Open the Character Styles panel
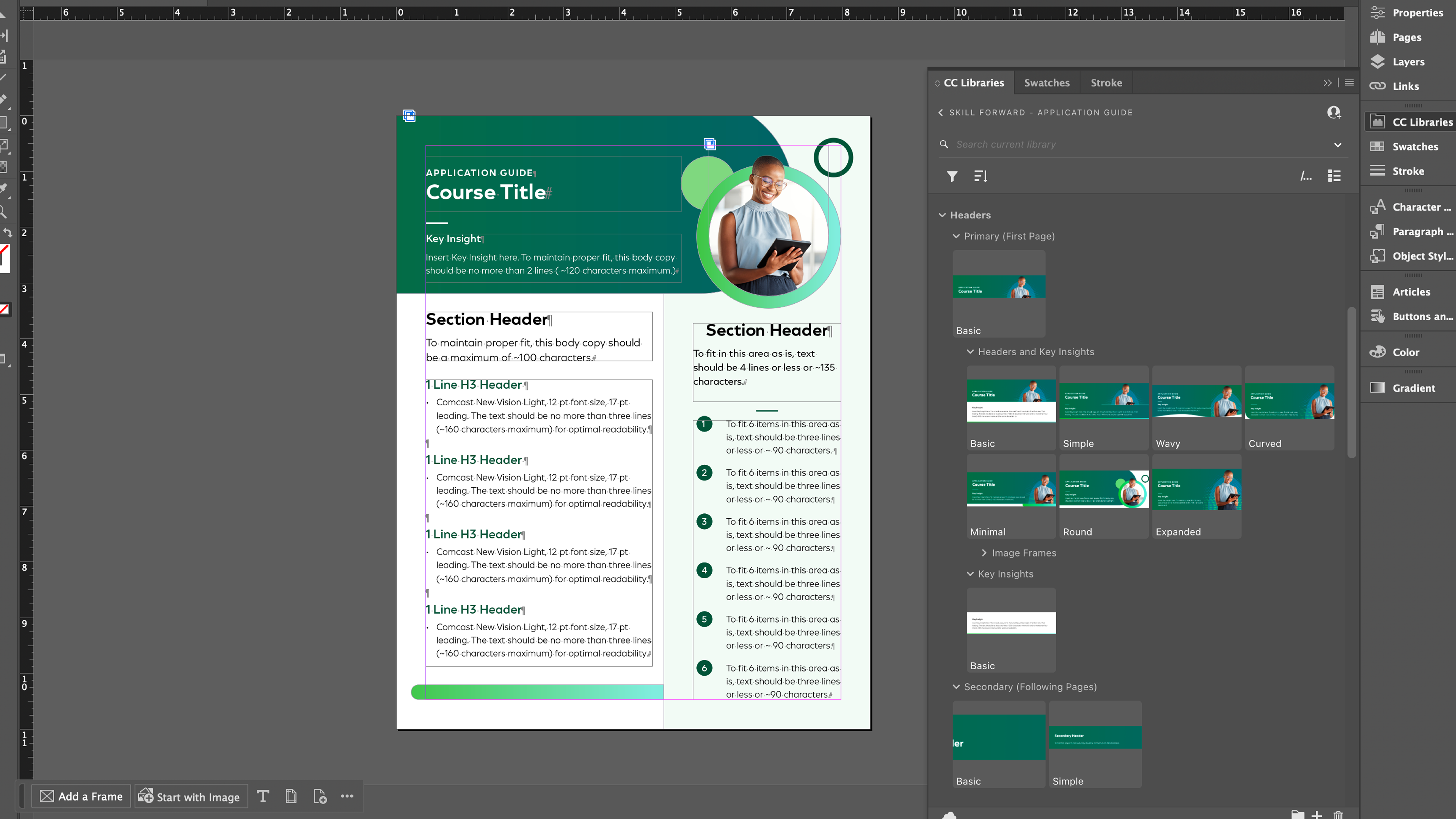The image size is (1456, 819). 1410,207
